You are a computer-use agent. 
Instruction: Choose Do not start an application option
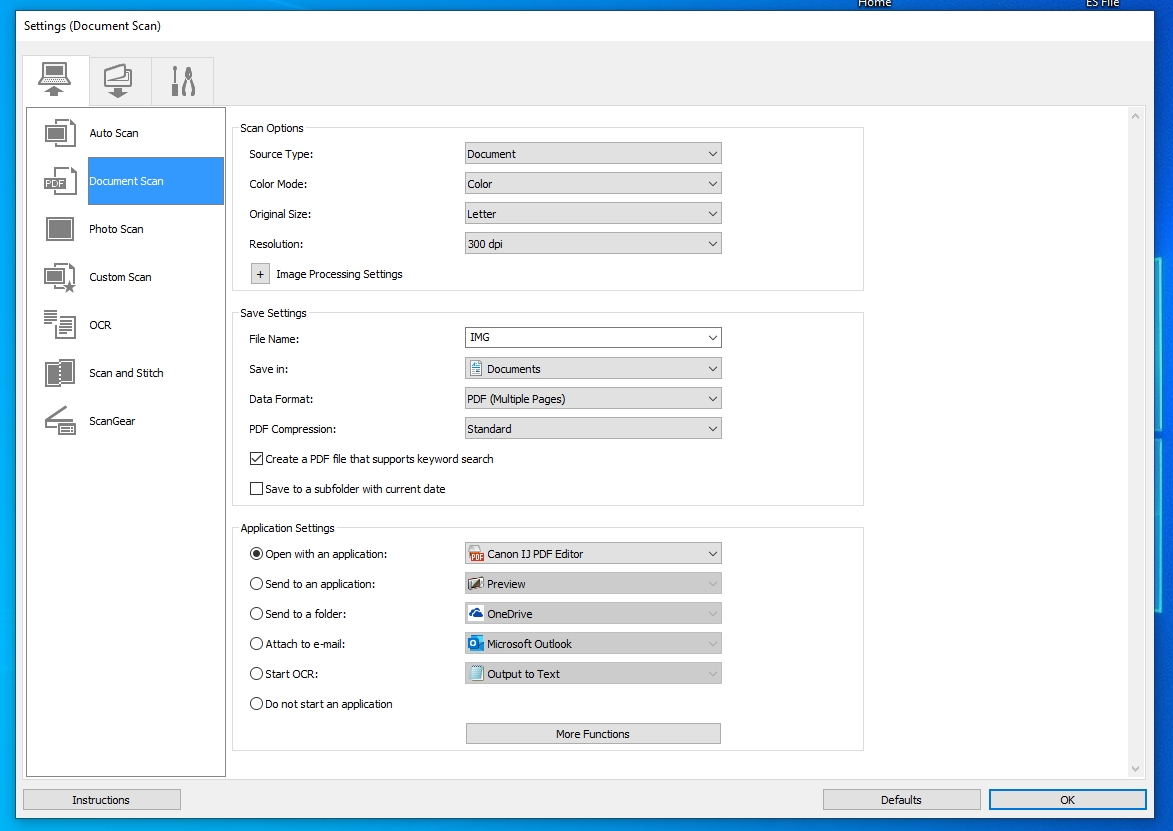[257, 704]
